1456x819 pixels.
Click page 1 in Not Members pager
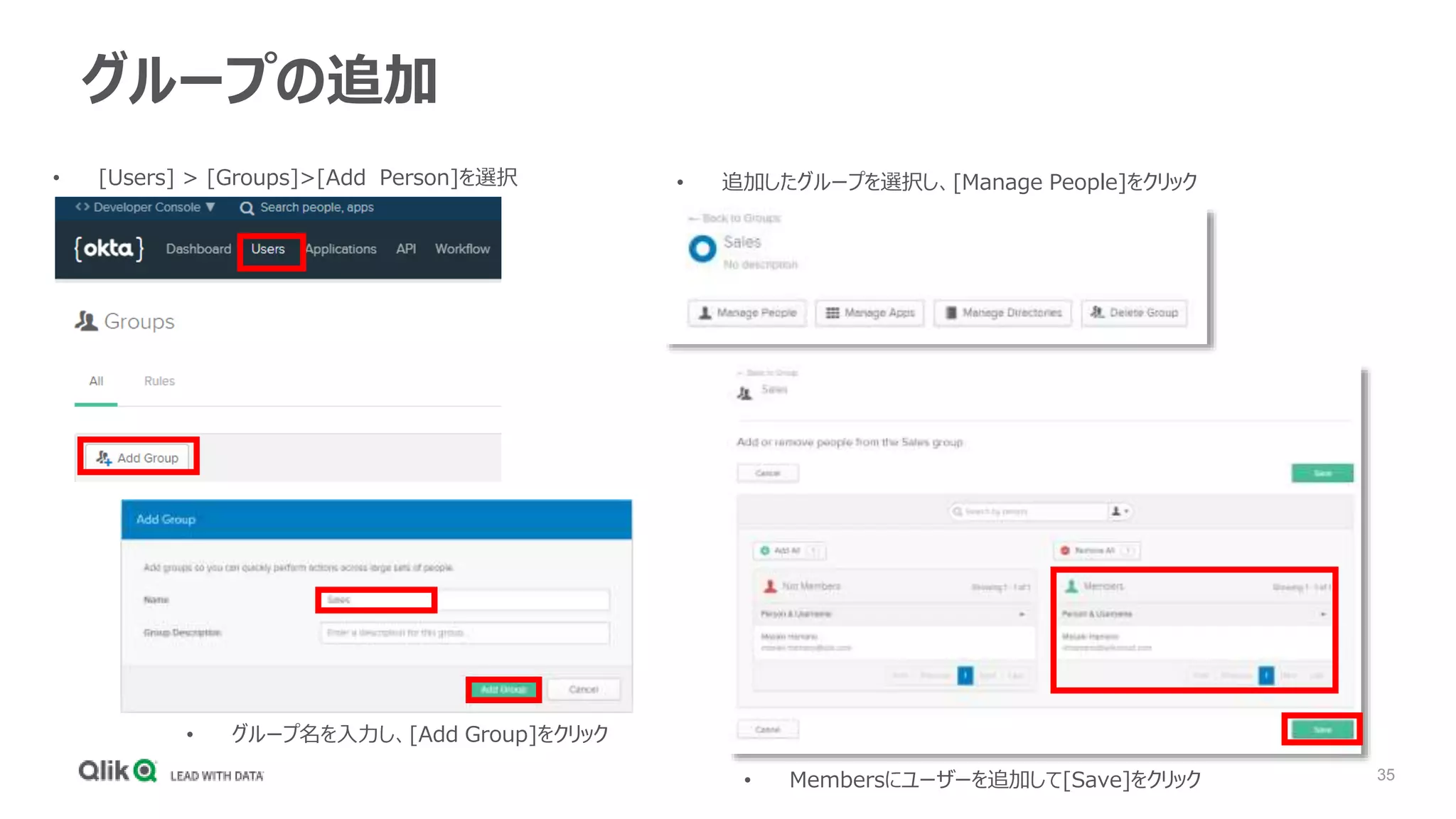pos(965,675)
